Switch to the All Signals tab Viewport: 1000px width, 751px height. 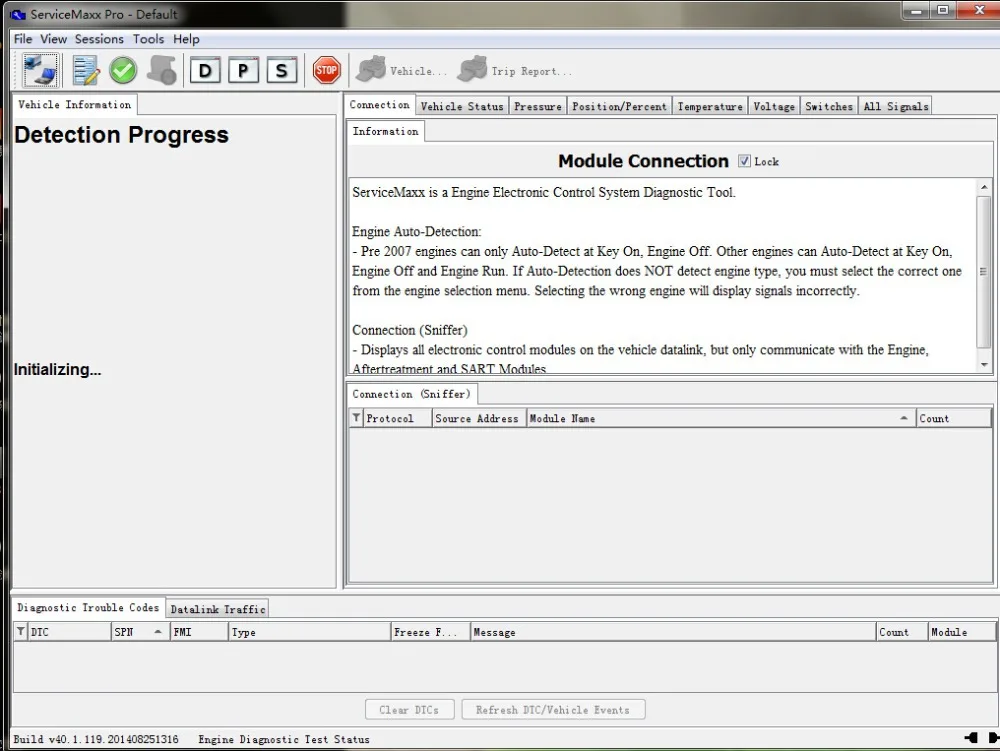point(895,106)
